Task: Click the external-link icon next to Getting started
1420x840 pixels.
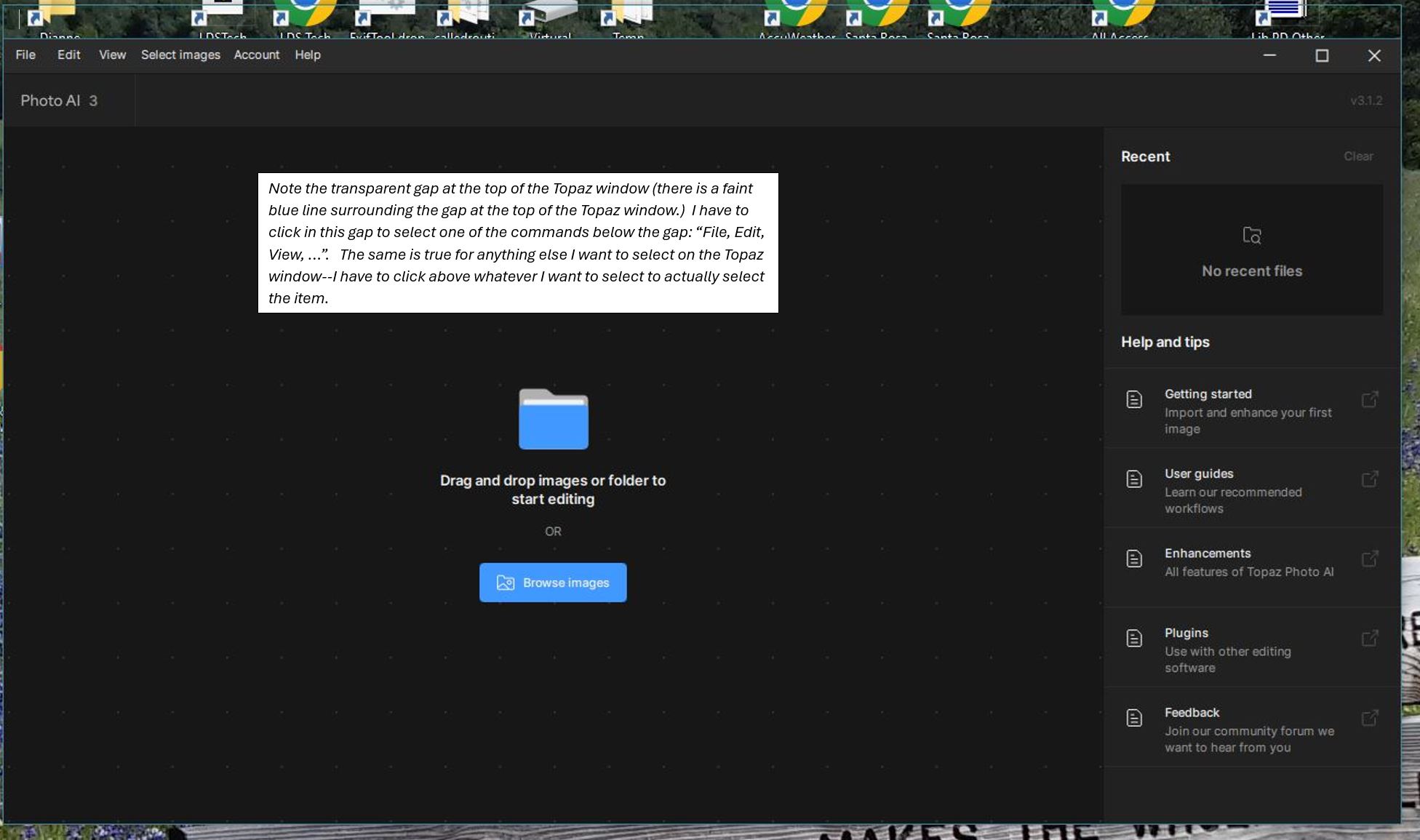Action: click(1369, 399)
